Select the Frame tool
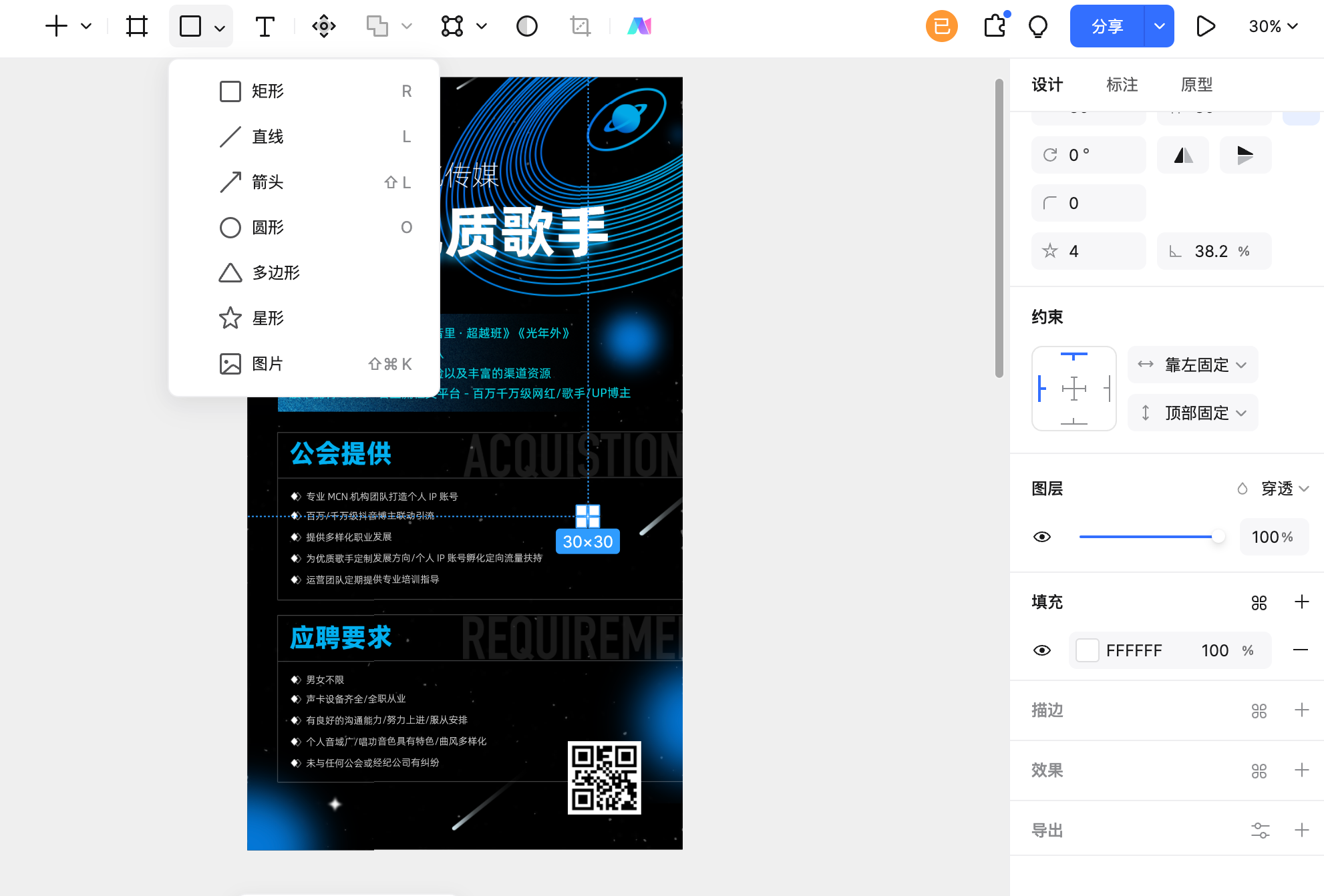Viewport: 1324px width, 896px height. coord(137,26)
